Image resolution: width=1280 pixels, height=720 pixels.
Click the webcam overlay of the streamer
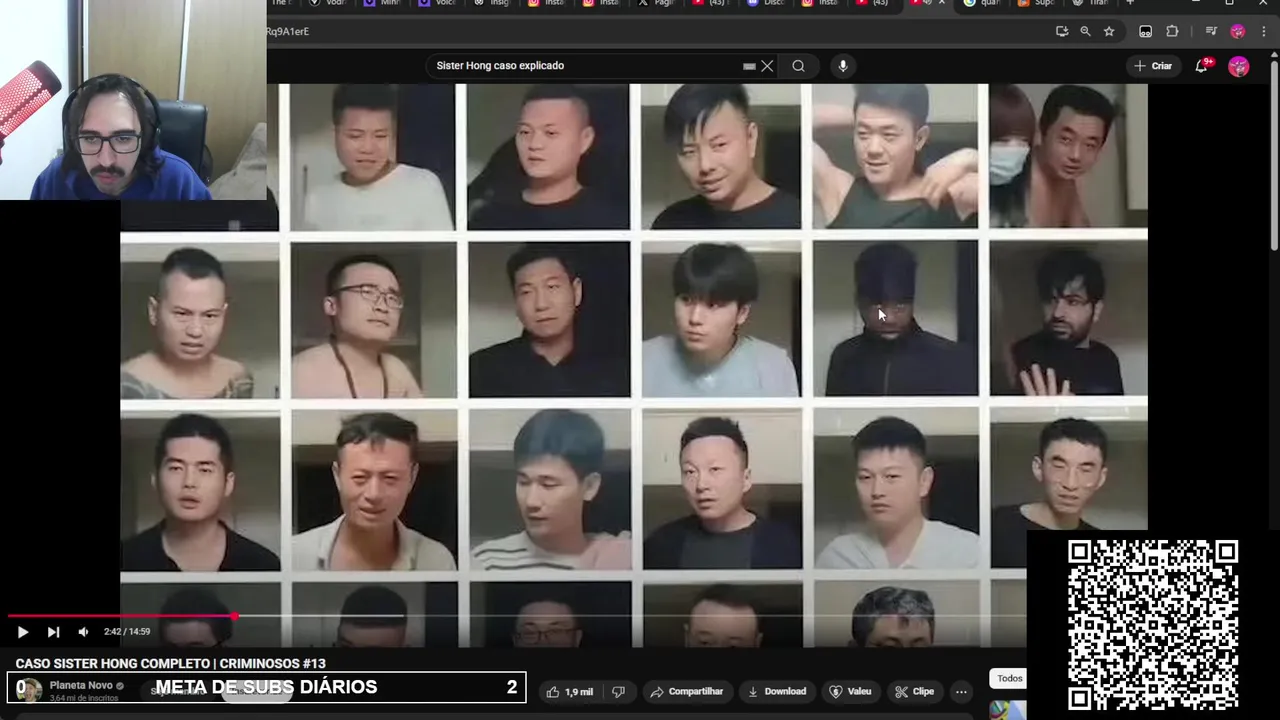pos(133,100)
